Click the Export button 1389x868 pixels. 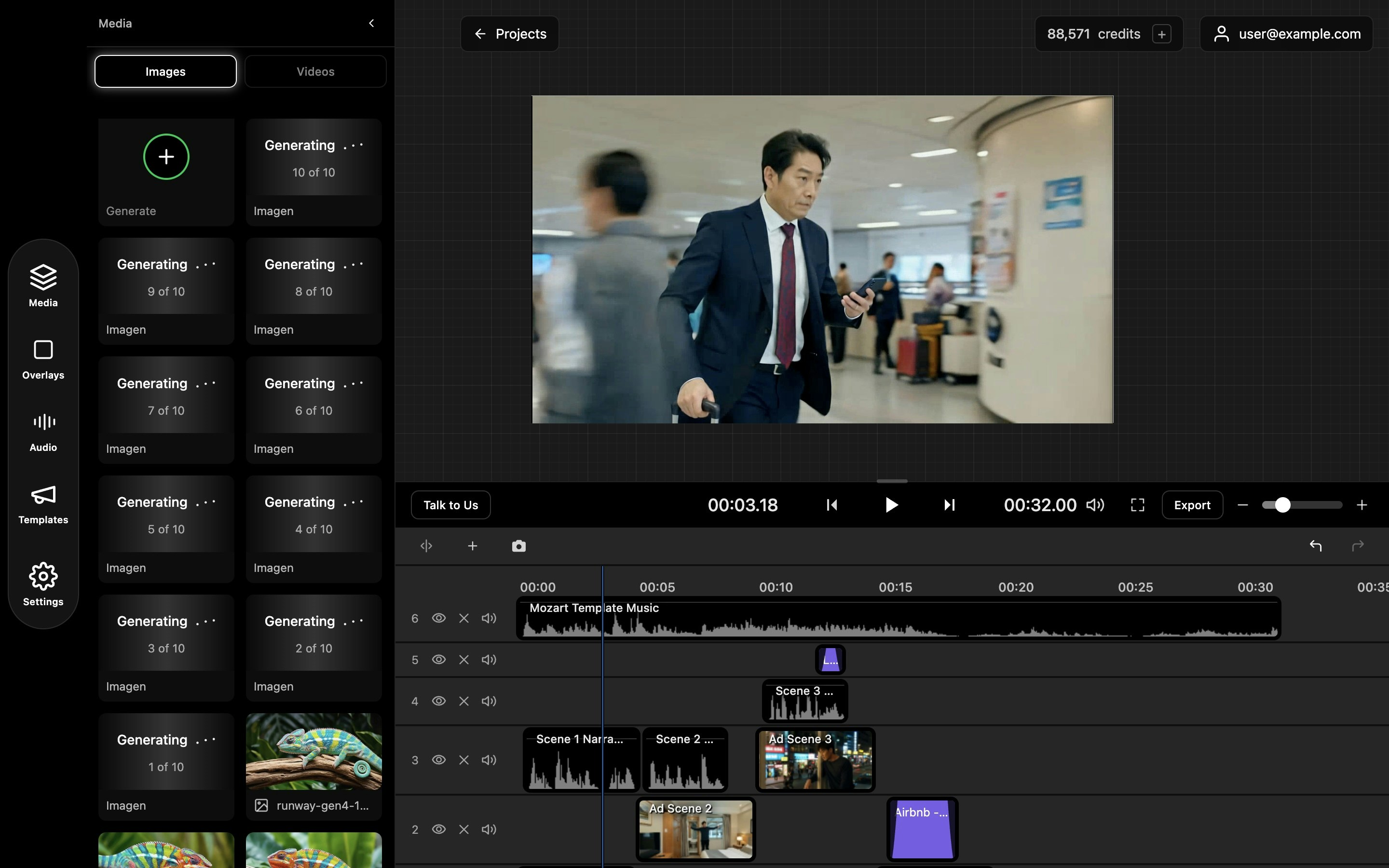coord(1192,504)
